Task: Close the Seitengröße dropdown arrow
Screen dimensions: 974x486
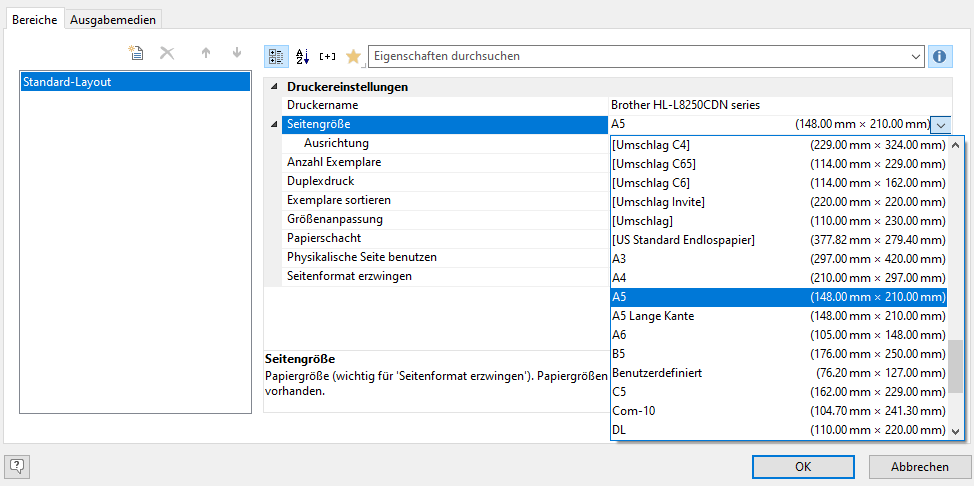Action: click(x=941, y=125)
